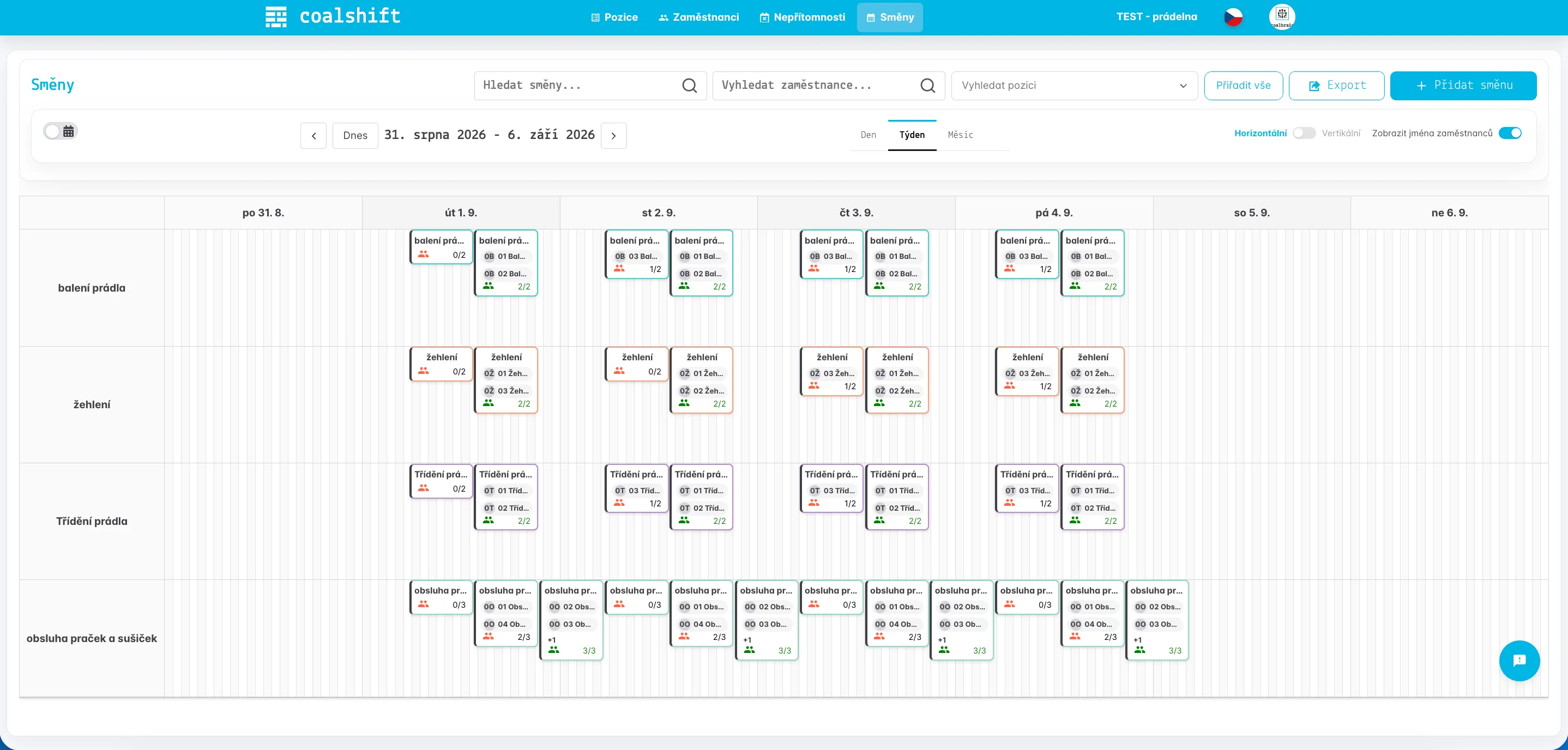The width and height of the screenshot is (1568, 750).
Task: Click the Přidat směnu button
Action: 1463,86
